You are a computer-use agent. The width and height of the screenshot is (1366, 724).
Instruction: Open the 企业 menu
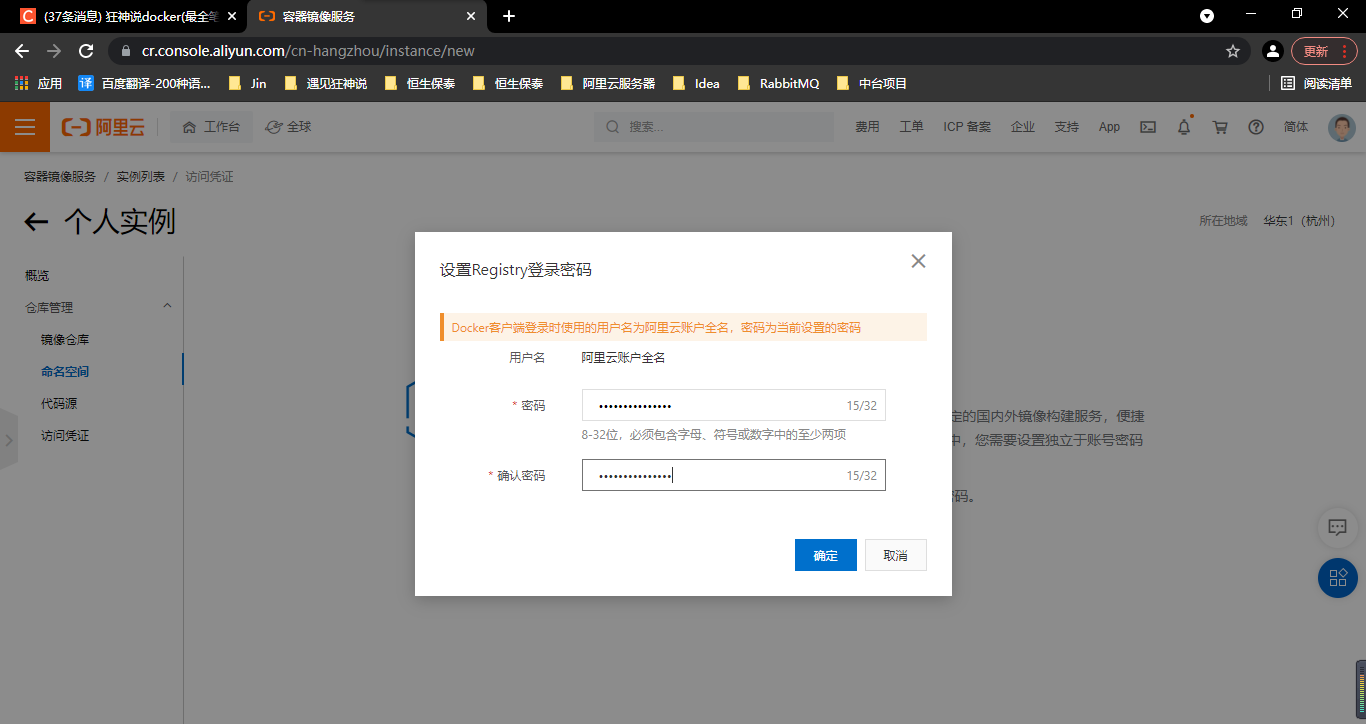(1023, 127)
